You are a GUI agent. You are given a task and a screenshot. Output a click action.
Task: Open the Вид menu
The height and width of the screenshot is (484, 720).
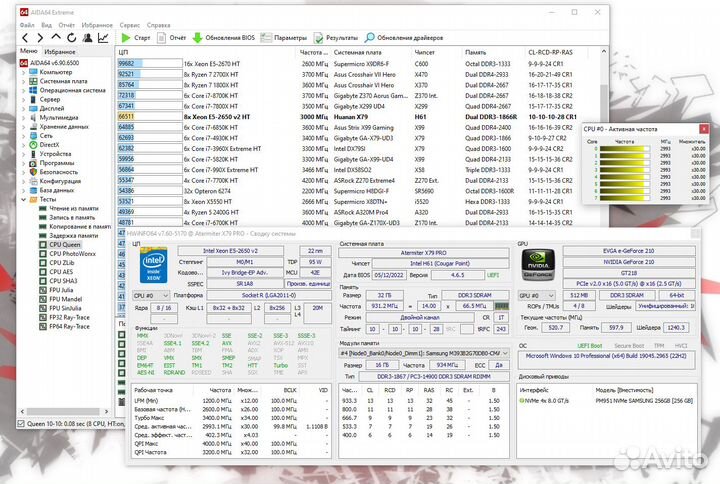(x=46, y=25)
